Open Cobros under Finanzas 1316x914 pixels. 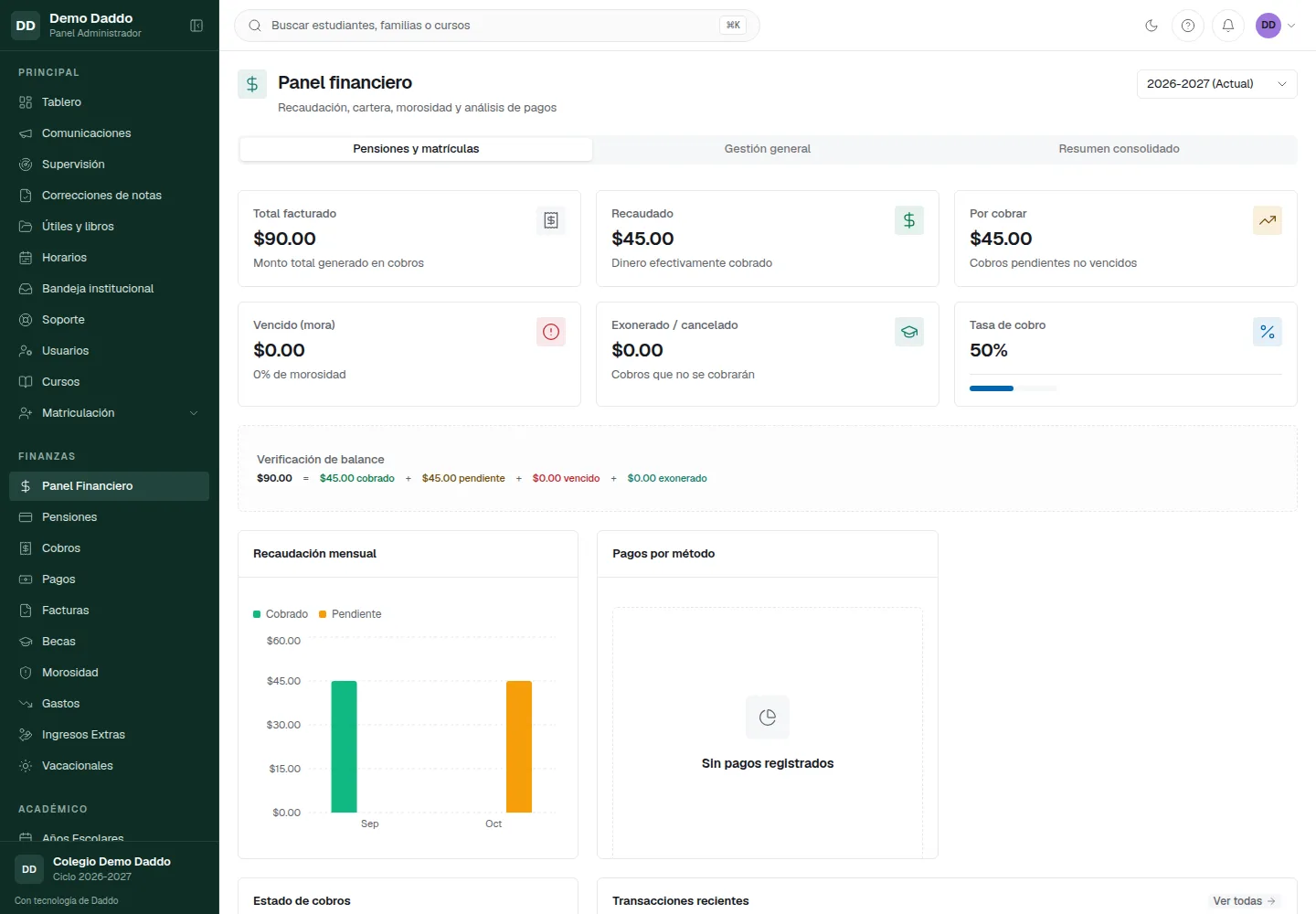[x=110, y=548]
